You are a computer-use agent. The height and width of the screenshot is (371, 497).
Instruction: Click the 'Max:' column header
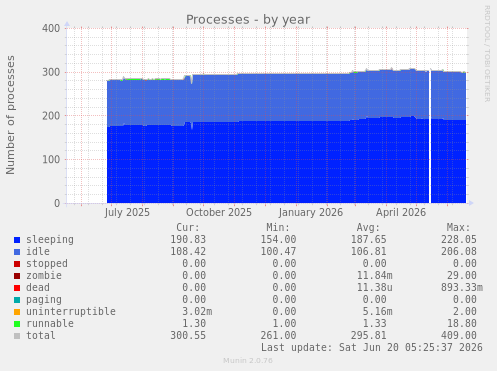tap(459, 227)
